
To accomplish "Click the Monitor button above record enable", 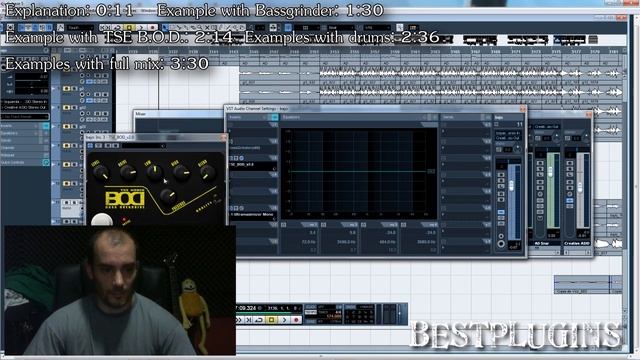I will (x=501, y=236).
